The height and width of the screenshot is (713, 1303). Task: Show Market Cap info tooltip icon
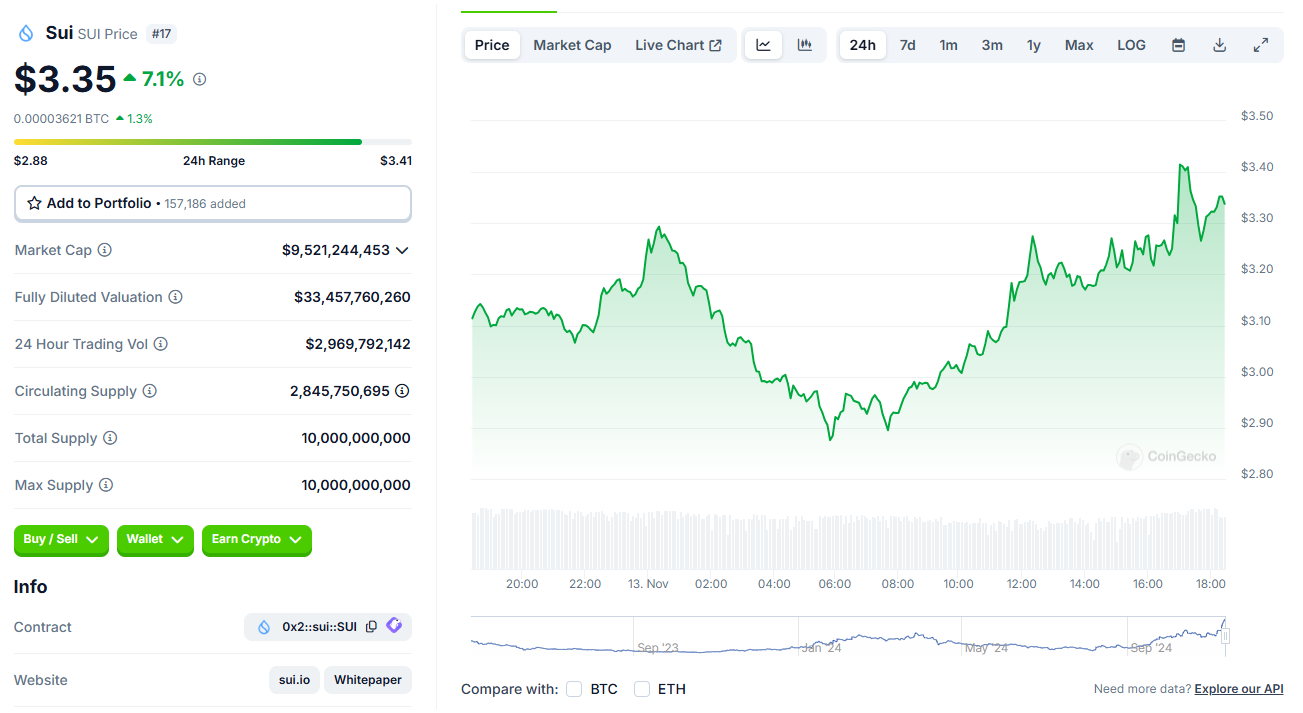click(105, 250)
